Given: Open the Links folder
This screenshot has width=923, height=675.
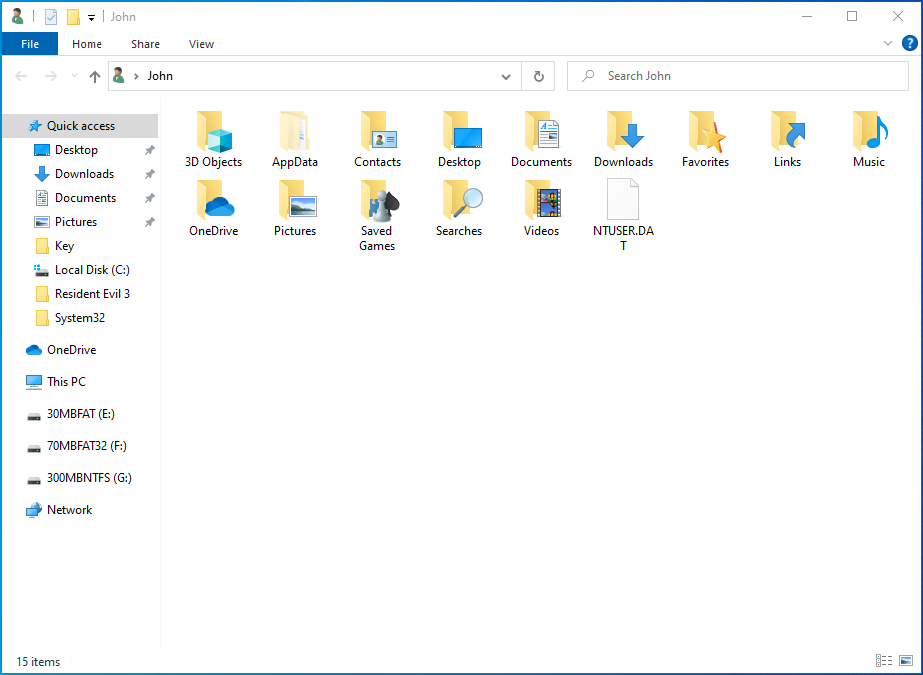Looking at the screenshot, I should (x=787, y=139).
